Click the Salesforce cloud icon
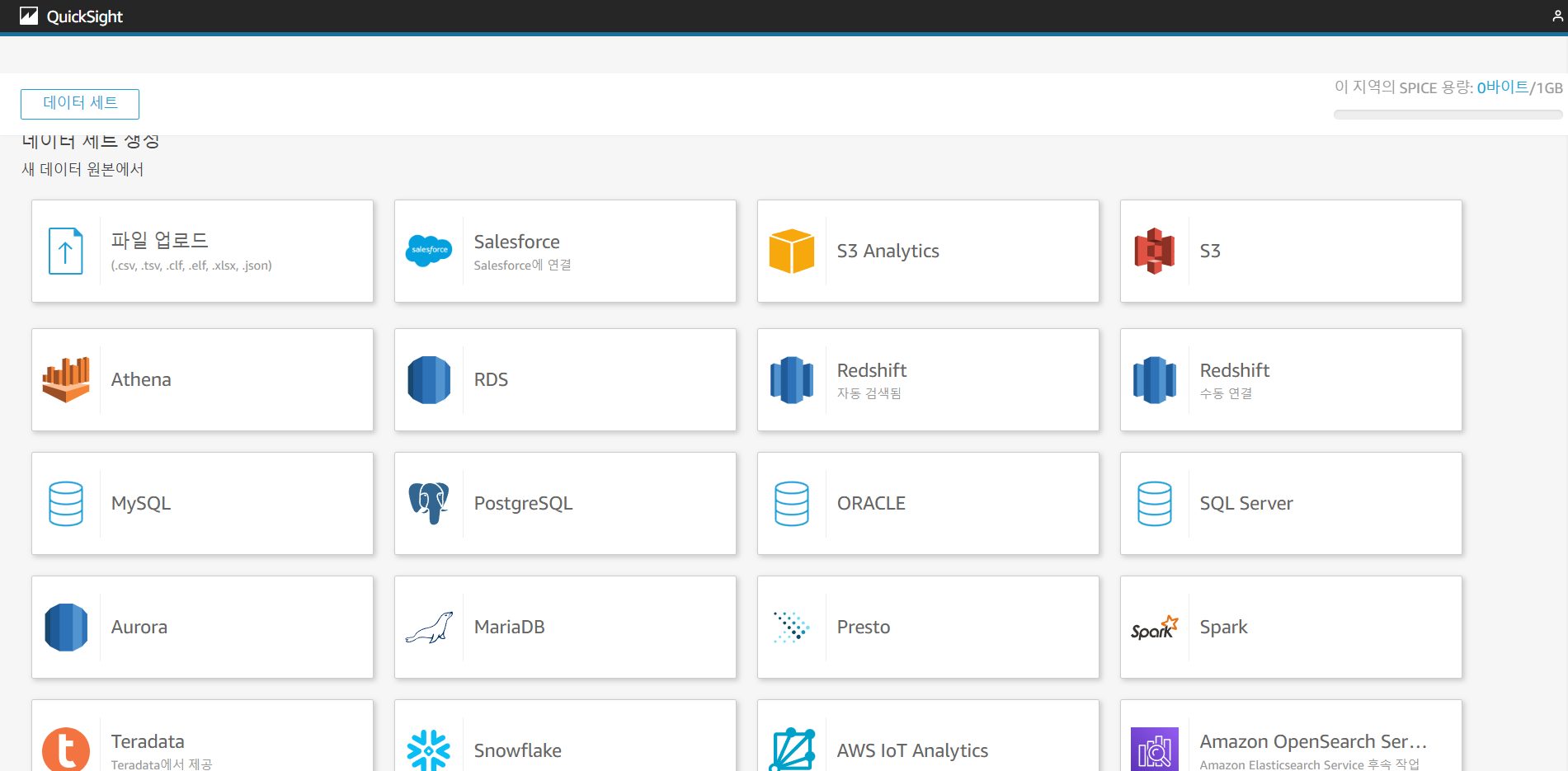Screen dimensions: 1568x771 (x=429, y=250)
